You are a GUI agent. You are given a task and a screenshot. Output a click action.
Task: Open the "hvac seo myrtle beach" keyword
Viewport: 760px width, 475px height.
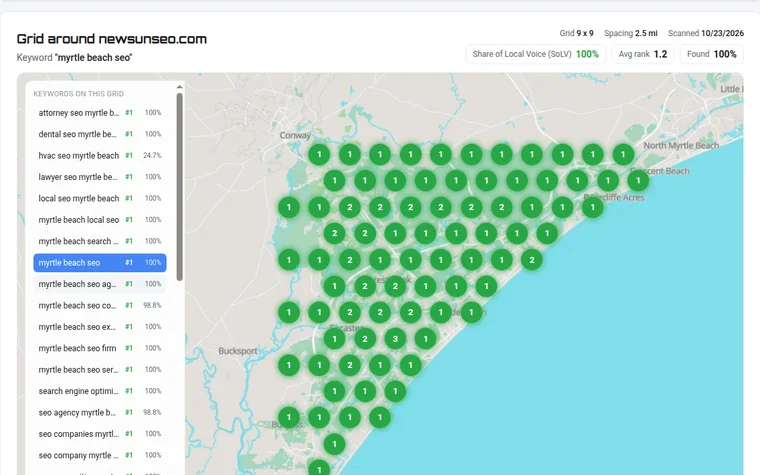[x=100, y=156]
